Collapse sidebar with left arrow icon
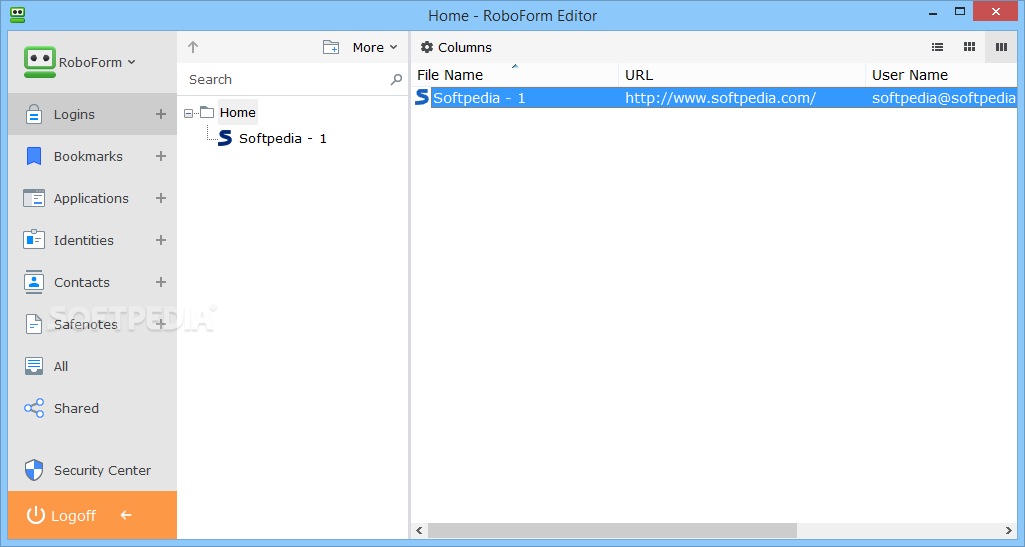 (126, 515)
